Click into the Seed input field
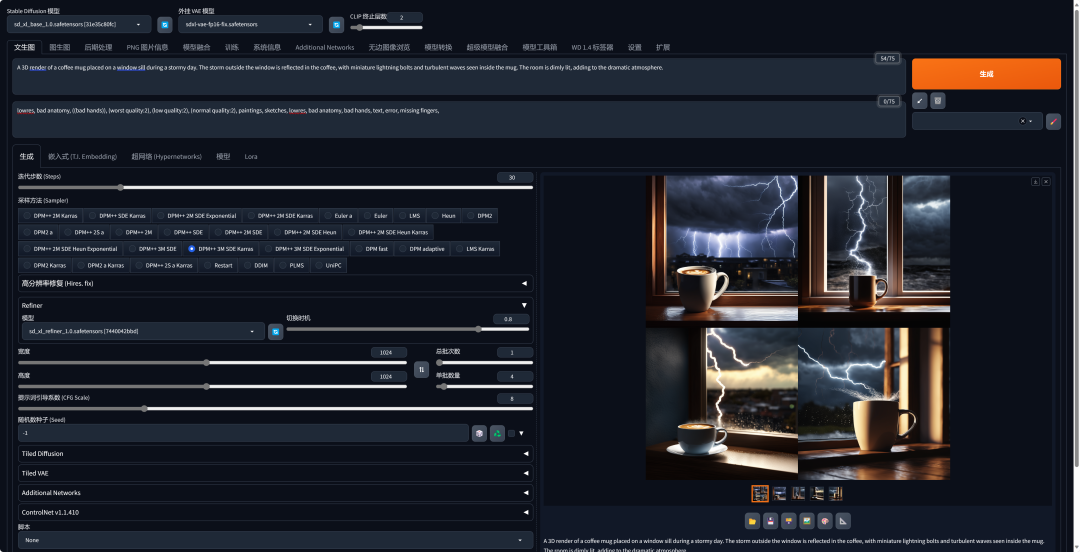The height and width of the screenshot is (552, 1080). click(240, 433)
